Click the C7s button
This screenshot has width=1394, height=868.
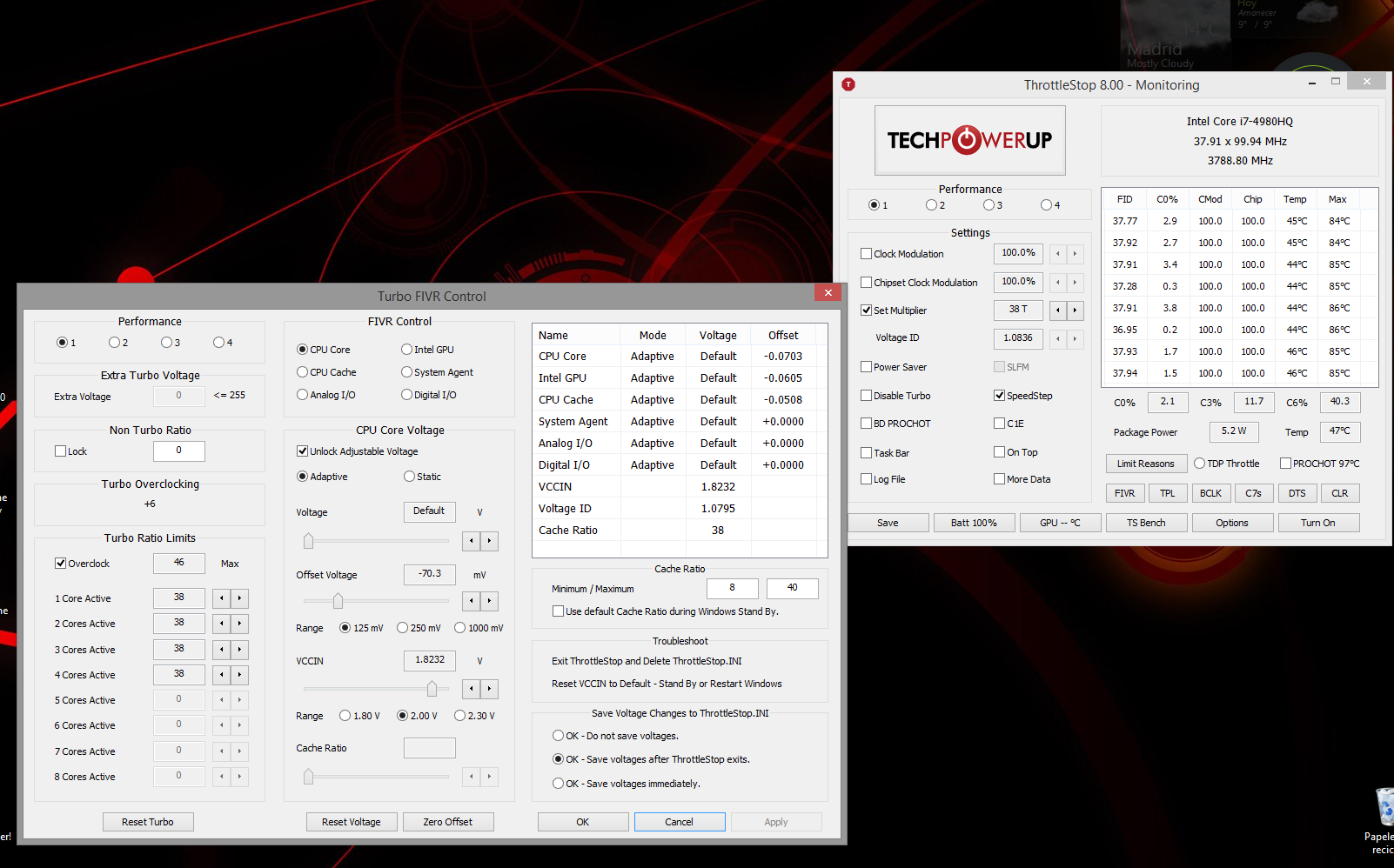click(1253, 493)
